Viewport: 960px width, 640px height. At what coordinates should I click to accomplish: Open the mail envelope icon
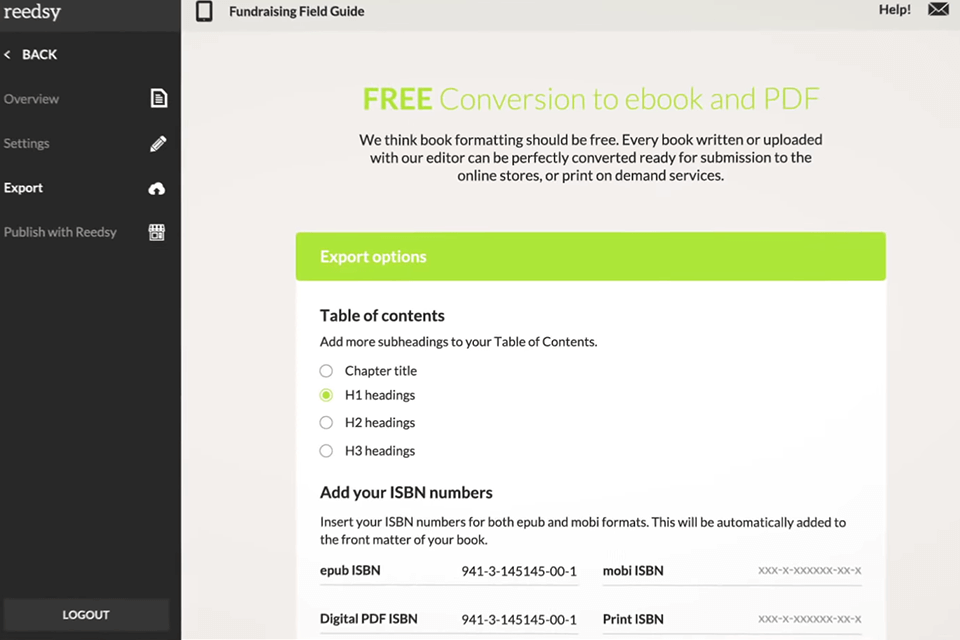tap(937, 10)
